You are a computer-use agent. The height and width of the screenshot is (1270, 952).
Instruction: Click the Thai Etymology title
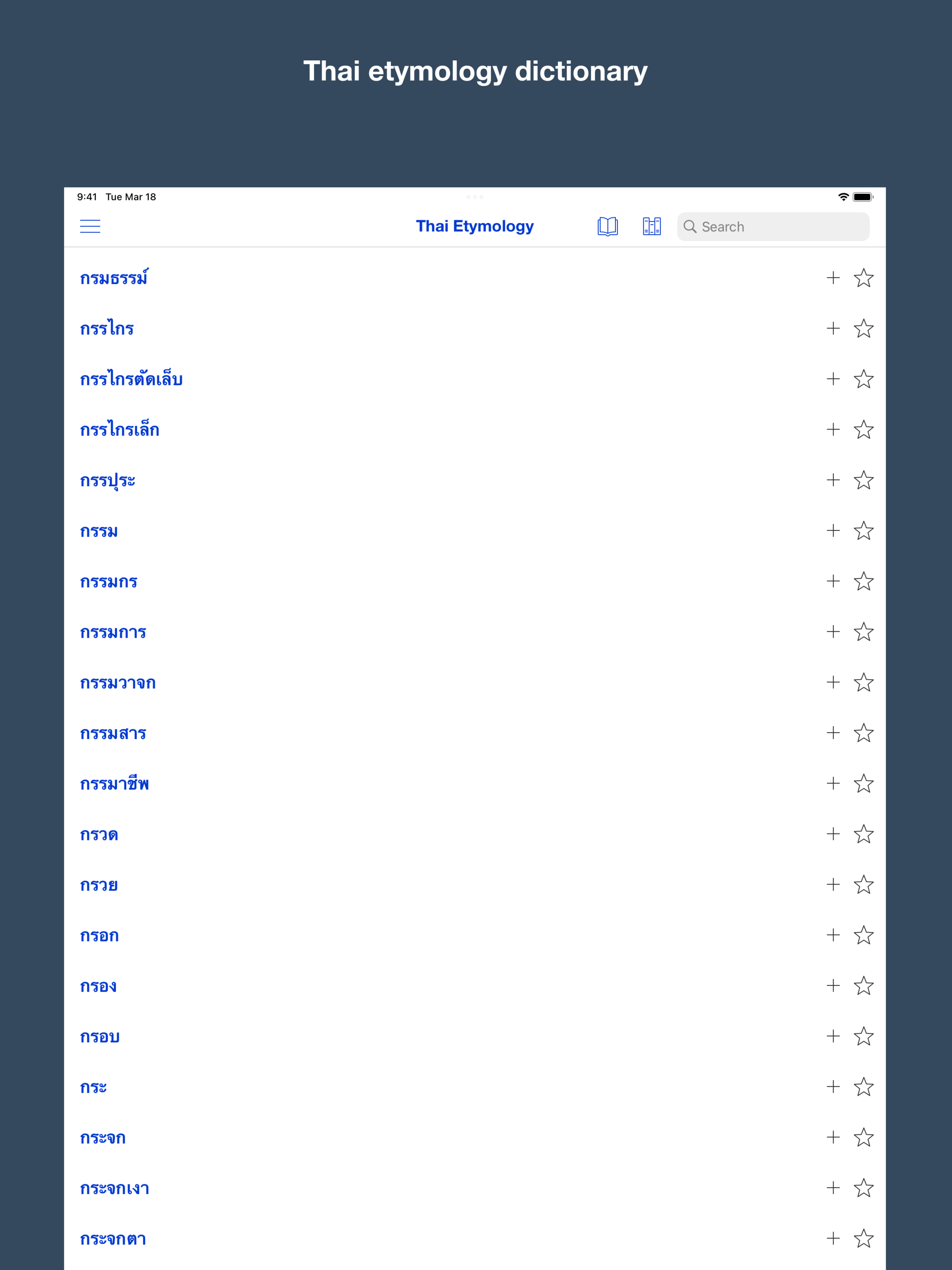pos(475,226)
